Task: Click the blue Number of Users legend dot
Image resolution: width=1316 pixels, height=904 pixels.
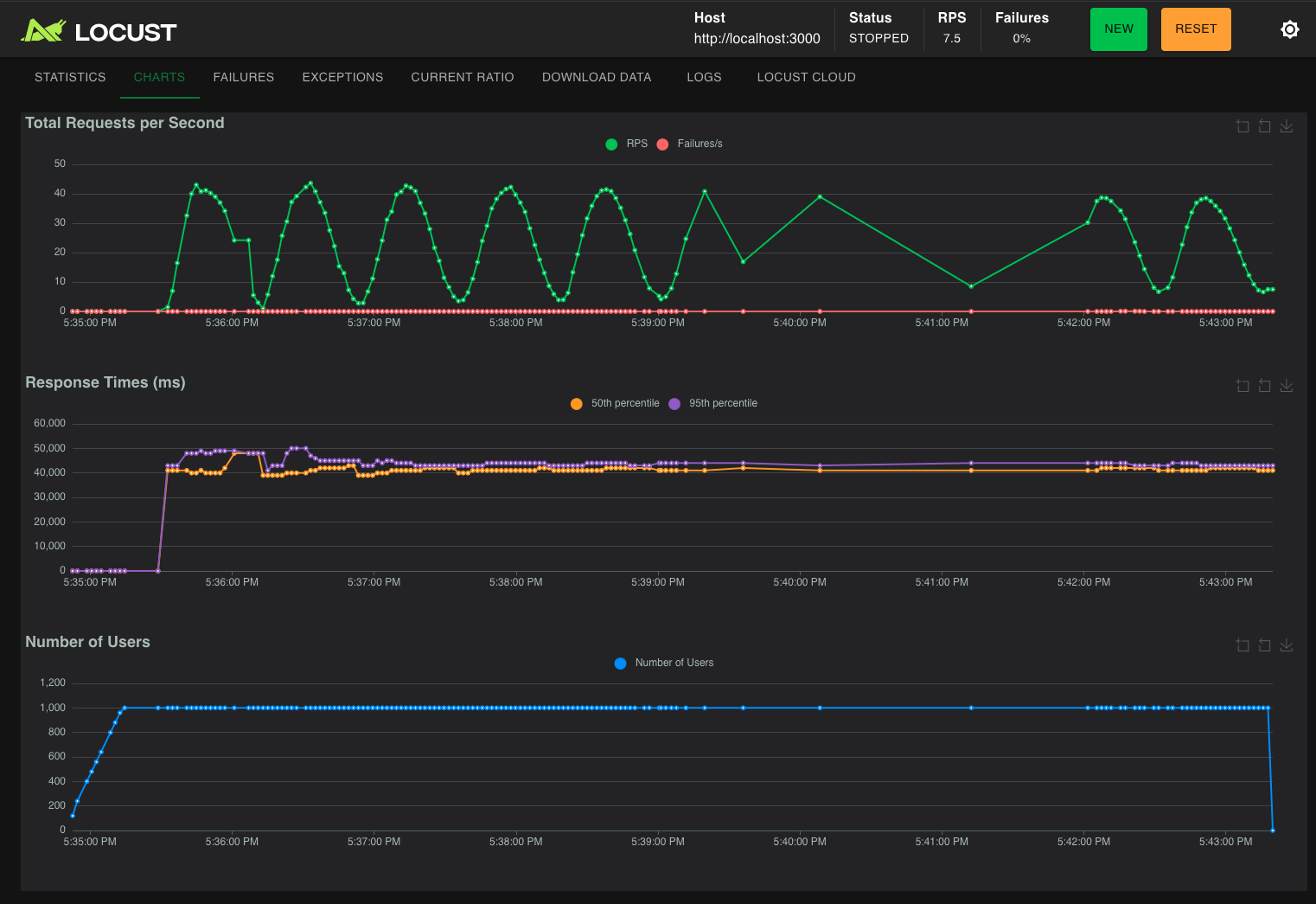Action: pyautogui.click(x=620, y=664)
